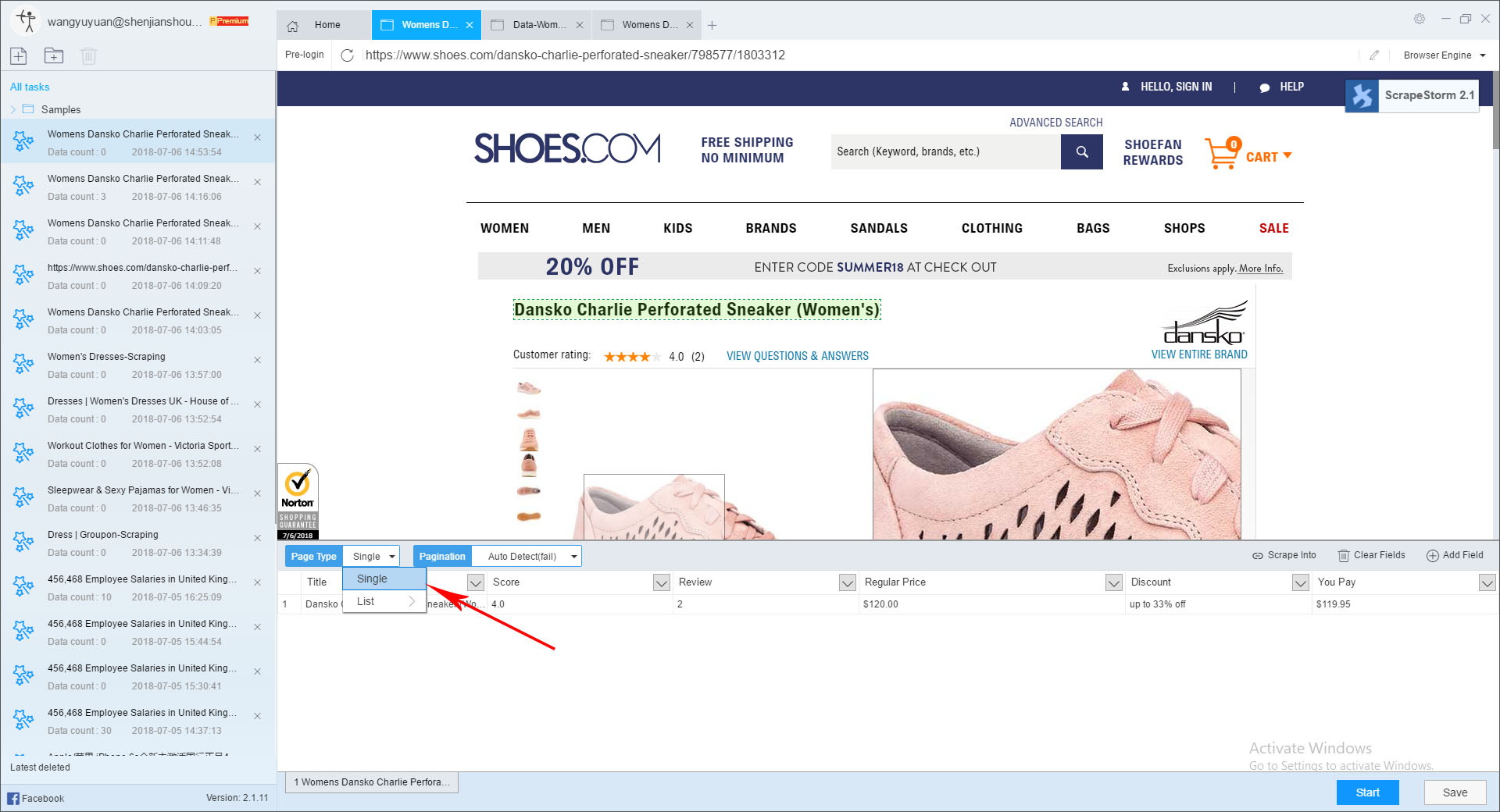Switch to the Data-Wom... tab
1500x812 pixels.
pos(537,25)
